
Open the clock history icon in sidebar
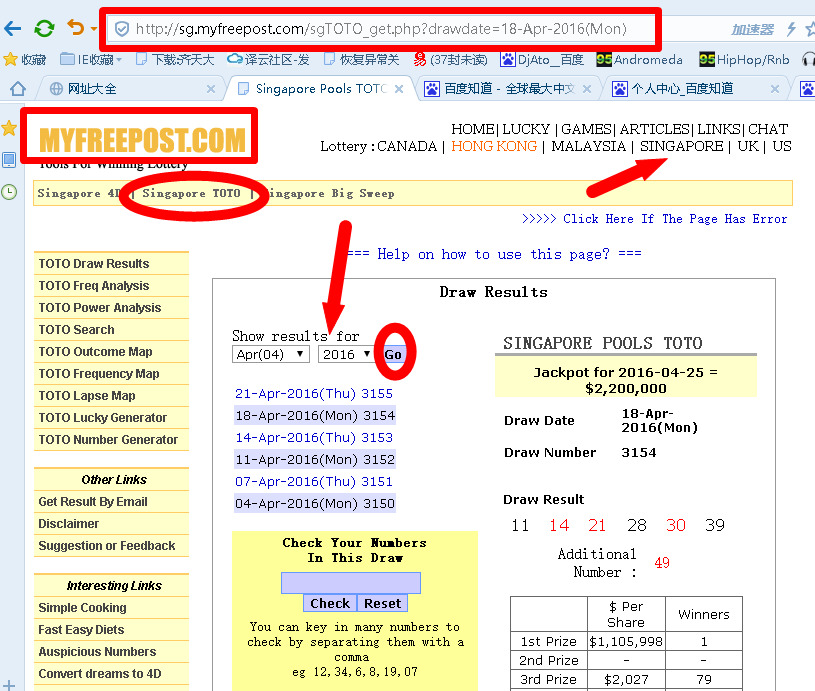9,192
